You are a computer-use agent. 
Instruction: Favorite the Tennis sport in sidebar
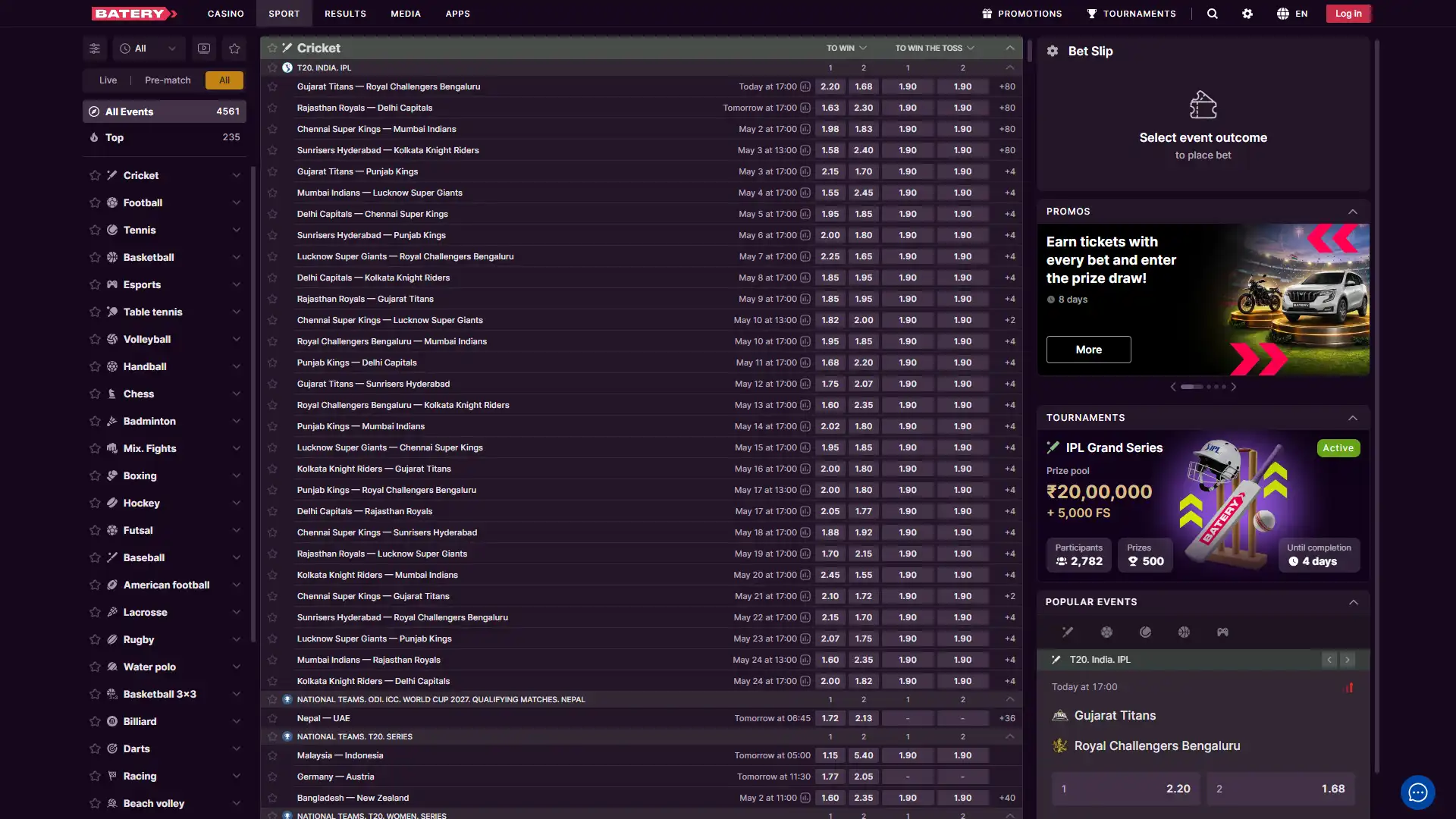[95, 230]
